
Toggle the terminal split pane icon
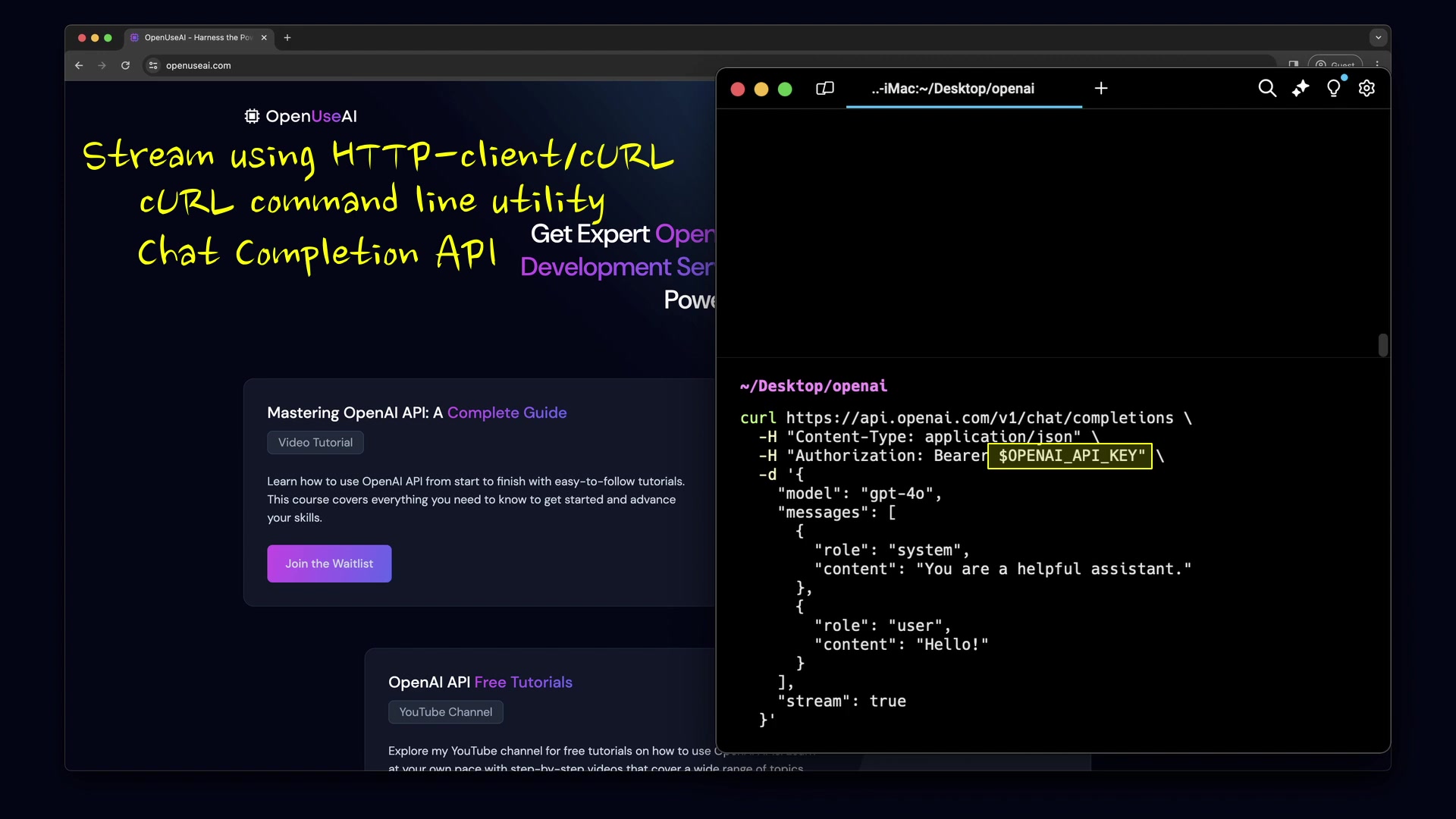[825, 89]
